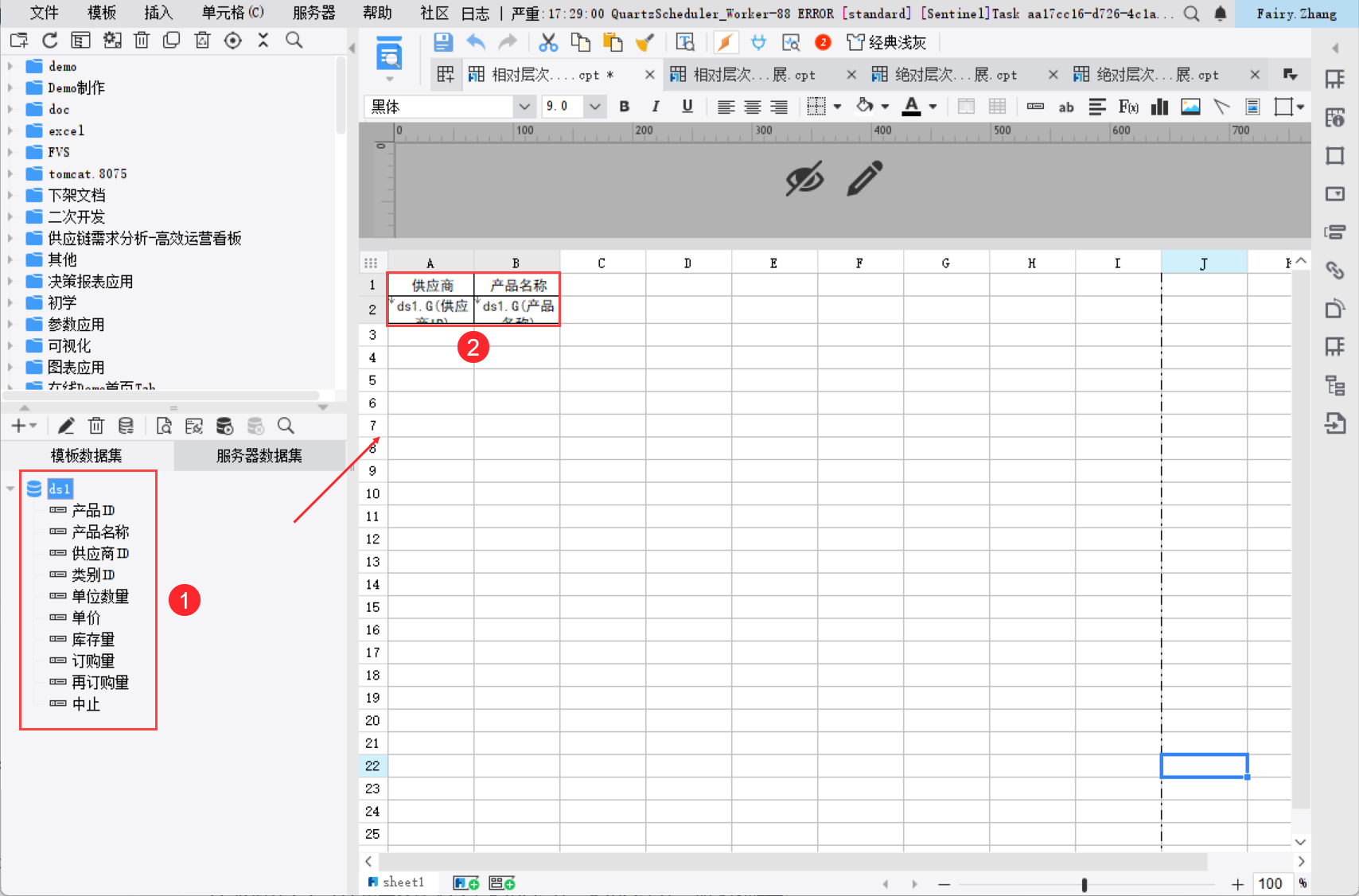Click the refresh icon in file panel
Screen dimensions: 1359x896
coord(49,41)
